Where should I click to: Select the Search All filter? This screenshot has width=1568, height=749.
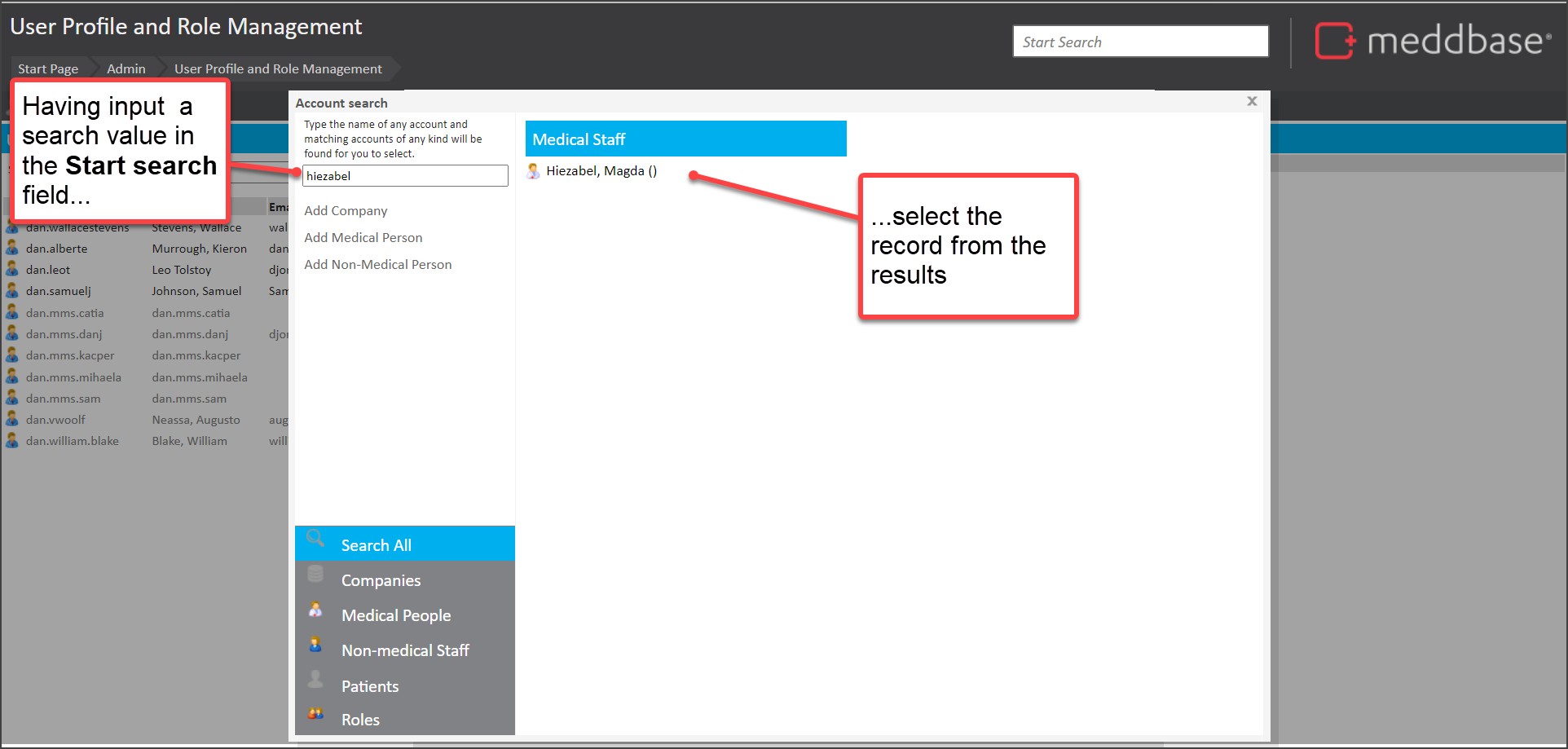pyautogui.click(x=376, y=545)
